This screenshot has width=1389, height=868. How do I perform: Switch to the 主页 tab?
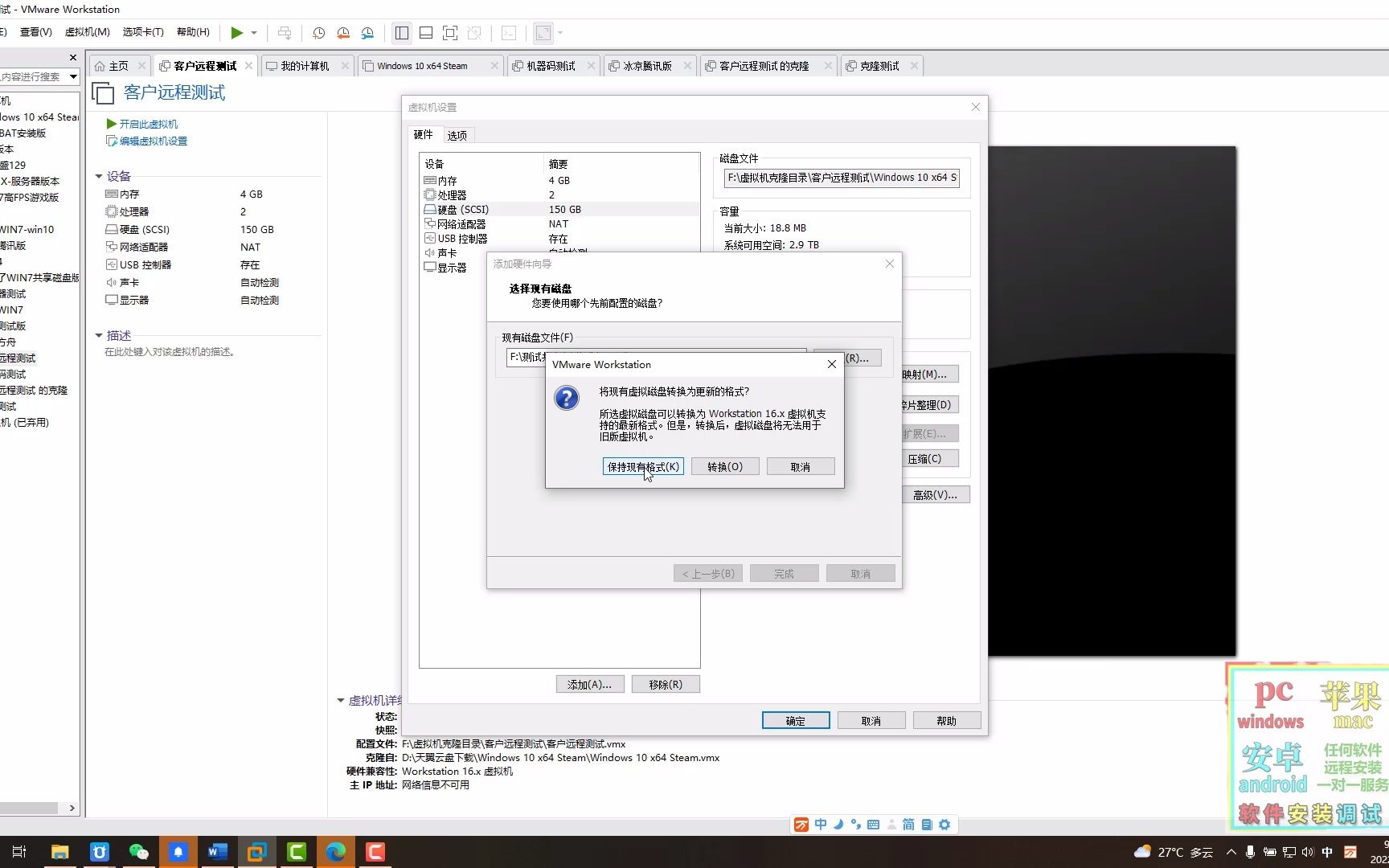(118, 66)
